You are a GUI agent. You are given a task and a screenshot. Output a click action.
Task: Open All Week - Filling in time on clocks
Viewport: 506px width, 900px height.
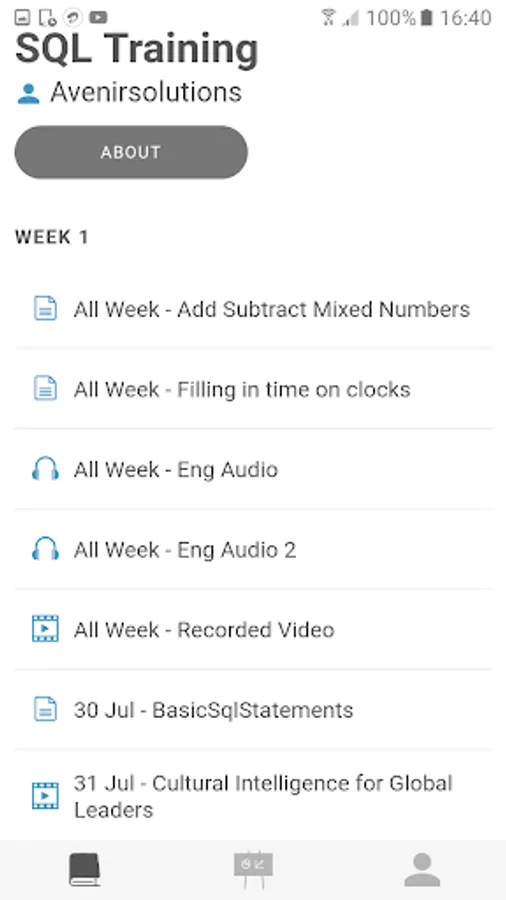253,389
